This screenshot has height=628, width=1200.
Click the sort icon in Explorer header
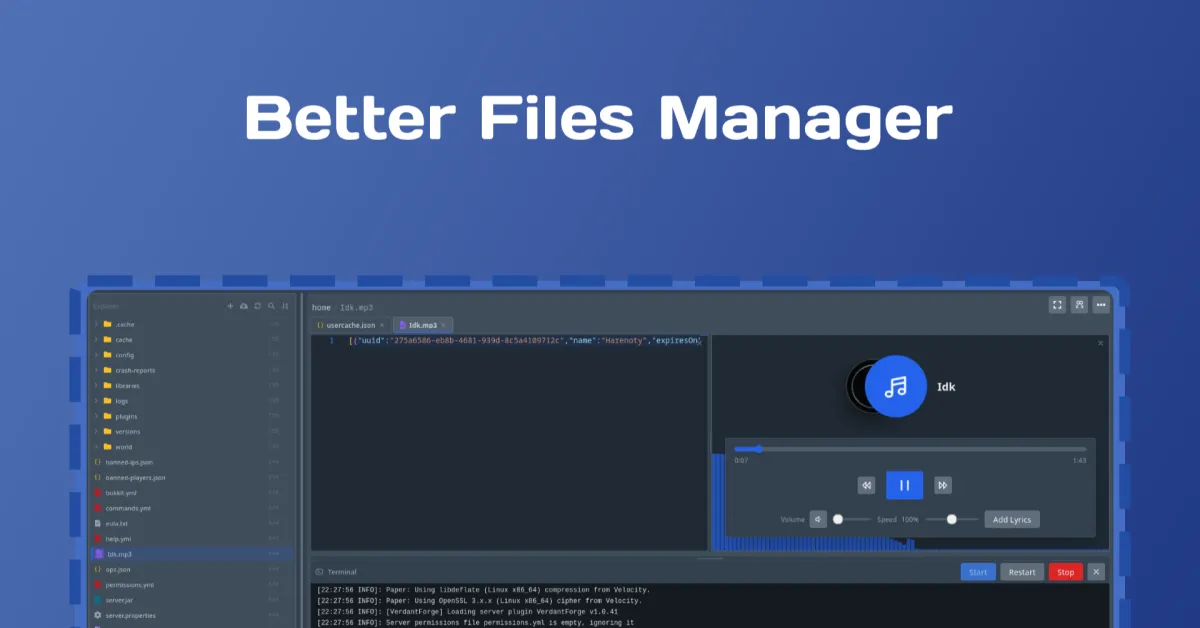tap(285, 306)
